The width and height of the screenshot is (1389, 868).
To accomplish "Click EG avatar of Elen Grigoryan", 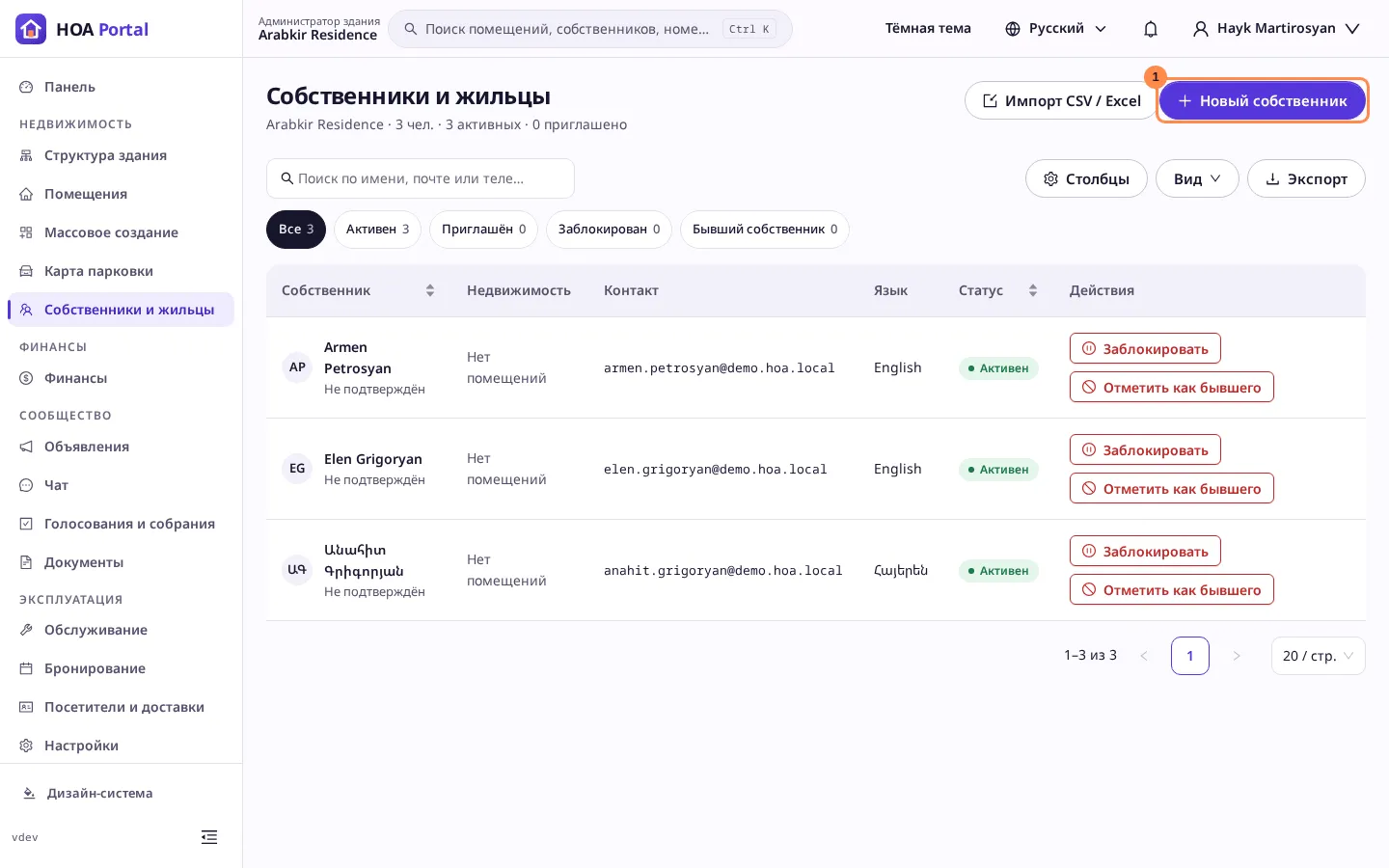I will pos(297,469).
